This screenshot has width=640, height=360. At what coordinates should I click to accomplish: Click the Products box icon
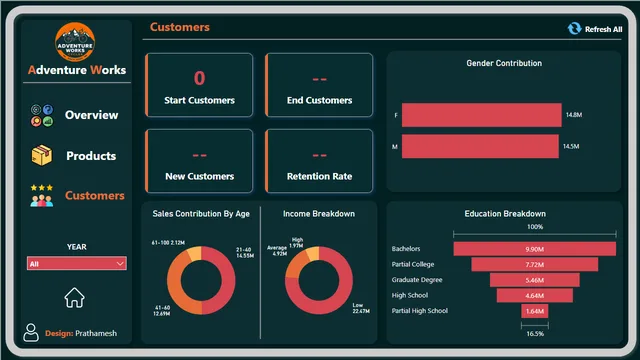pos(42,155)
